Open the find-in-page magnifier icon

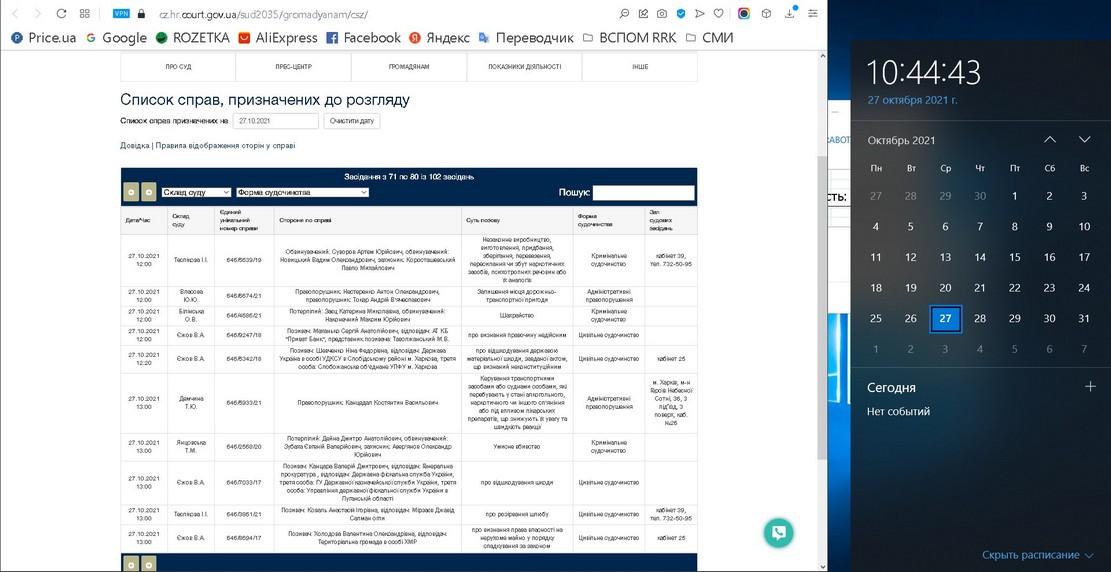coord(625,13)
